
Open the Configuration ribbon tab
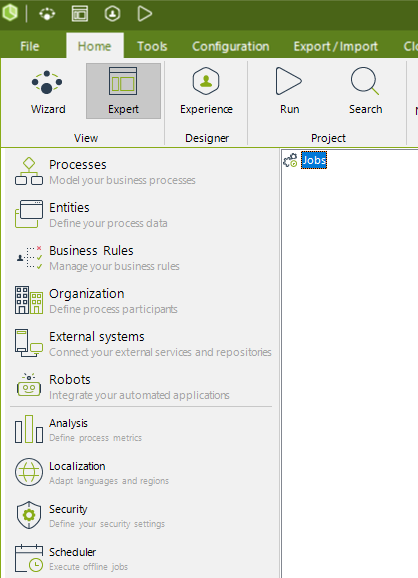pos(231,46)
